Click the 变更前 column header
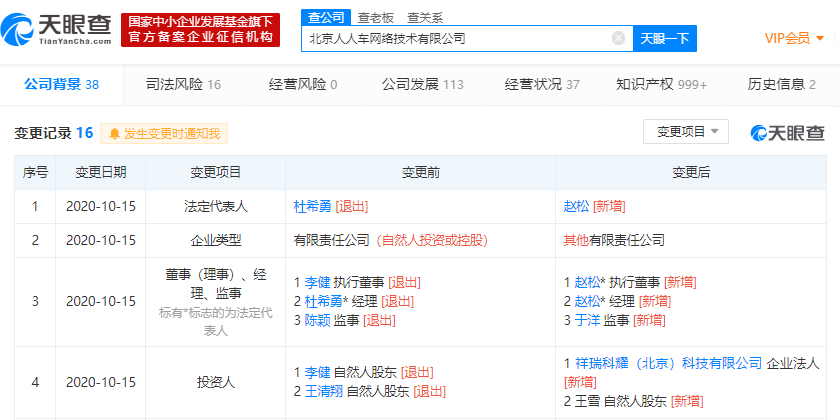This screenshot has height=420, width=840. click(421, 172)
